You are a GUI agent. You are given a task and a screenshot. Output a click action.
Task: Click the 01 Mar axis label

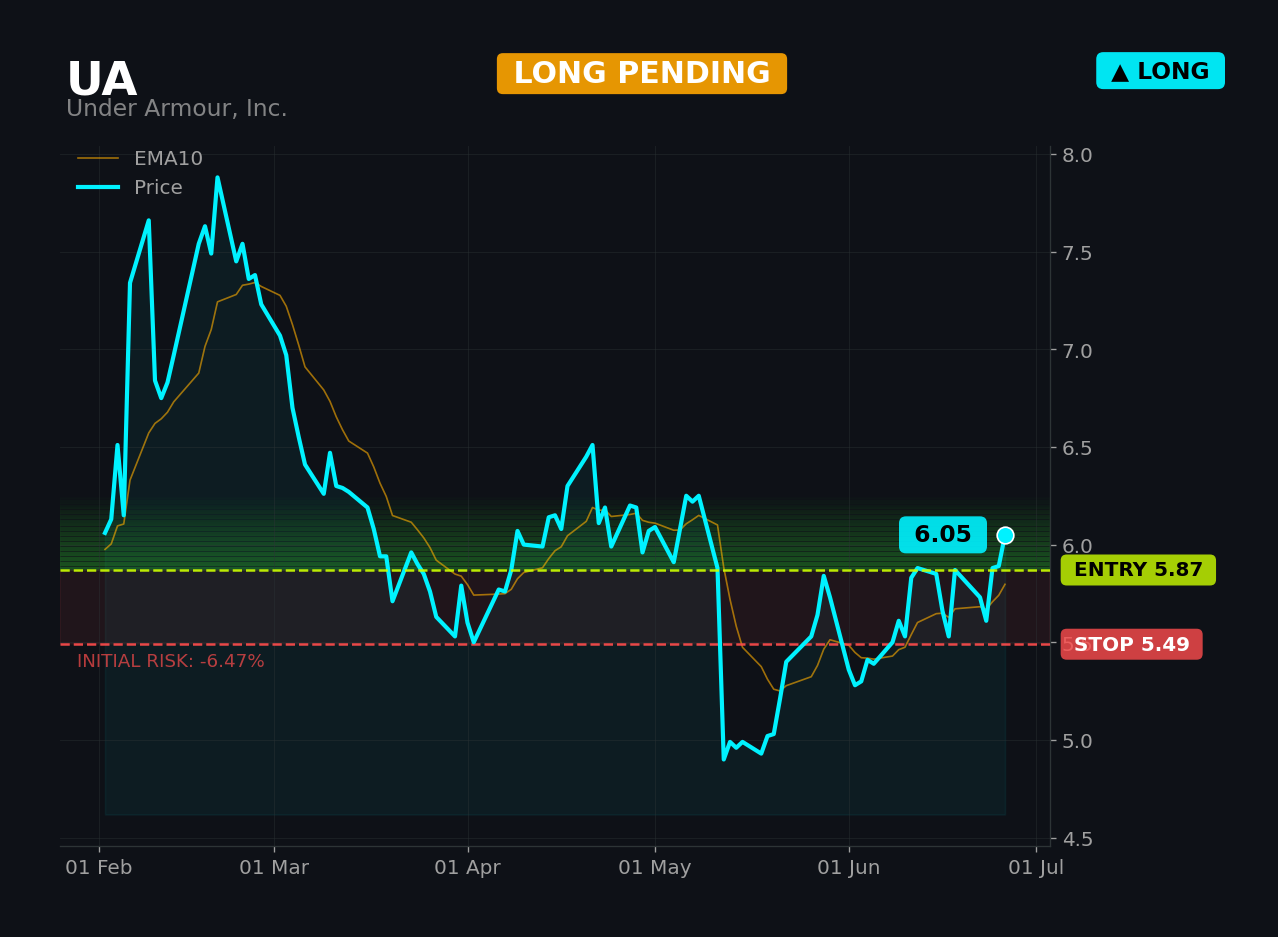pos(274,868)
